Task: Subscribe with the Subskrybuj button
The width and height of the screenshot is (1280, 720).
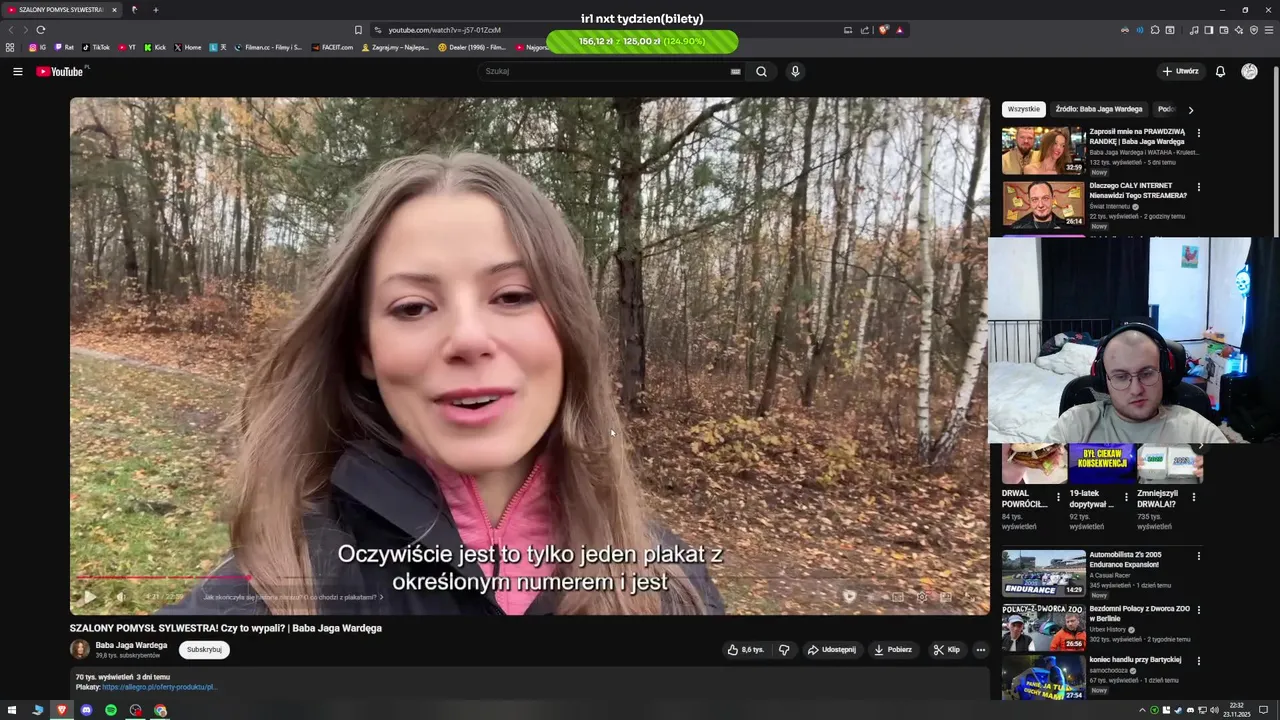Action: tap(204, 650)
